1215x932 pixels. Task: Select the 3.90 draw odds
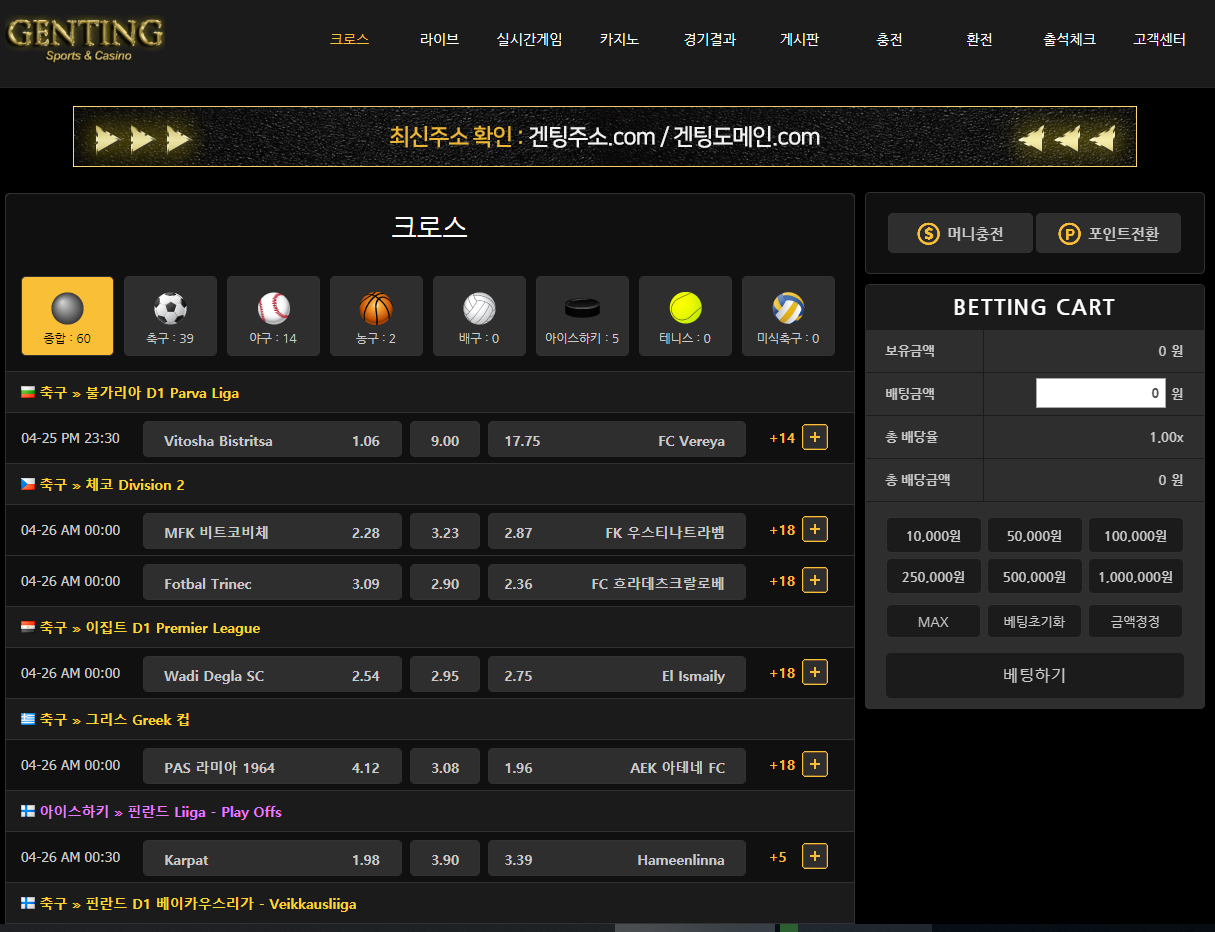(445, 859)
